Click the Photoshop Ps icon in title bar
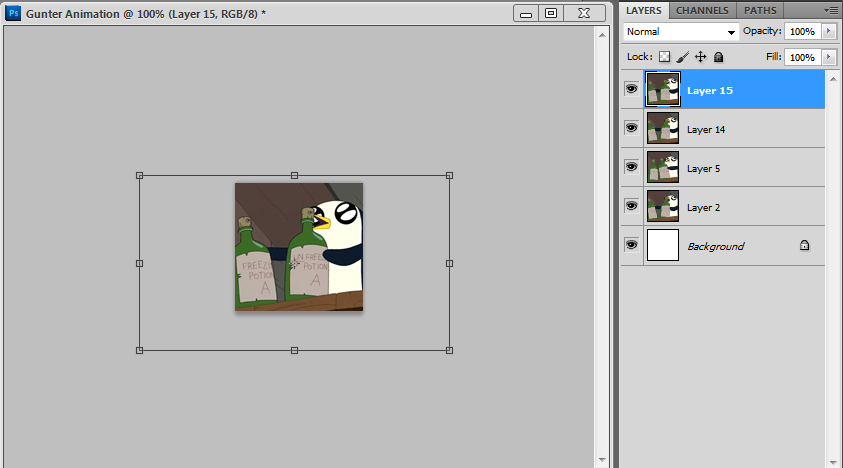The height and width of the screenshot is (468, 843). (x=13, y=13)
